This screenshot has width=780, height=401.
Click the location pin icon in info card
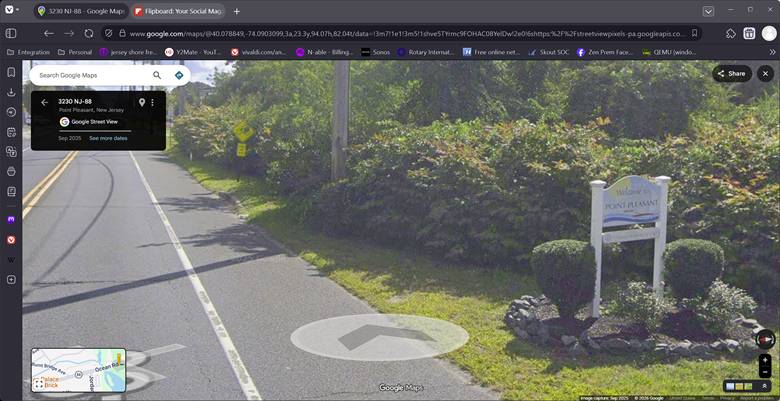point(141,102)
